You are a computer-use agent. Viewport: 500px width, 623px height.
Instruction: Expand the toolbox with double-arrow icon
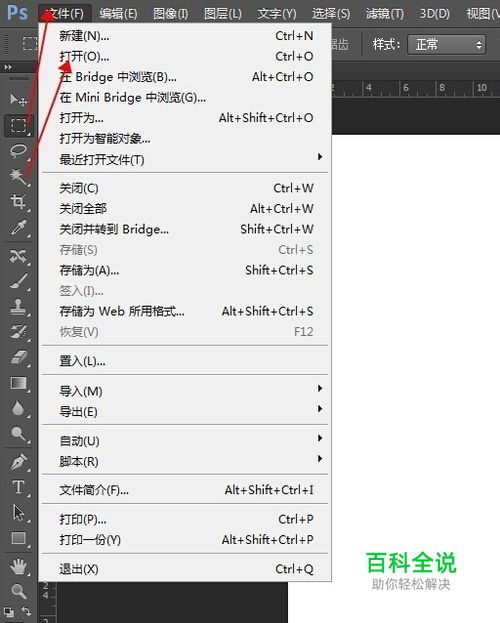pyautogui.click(x=8, y=67)
